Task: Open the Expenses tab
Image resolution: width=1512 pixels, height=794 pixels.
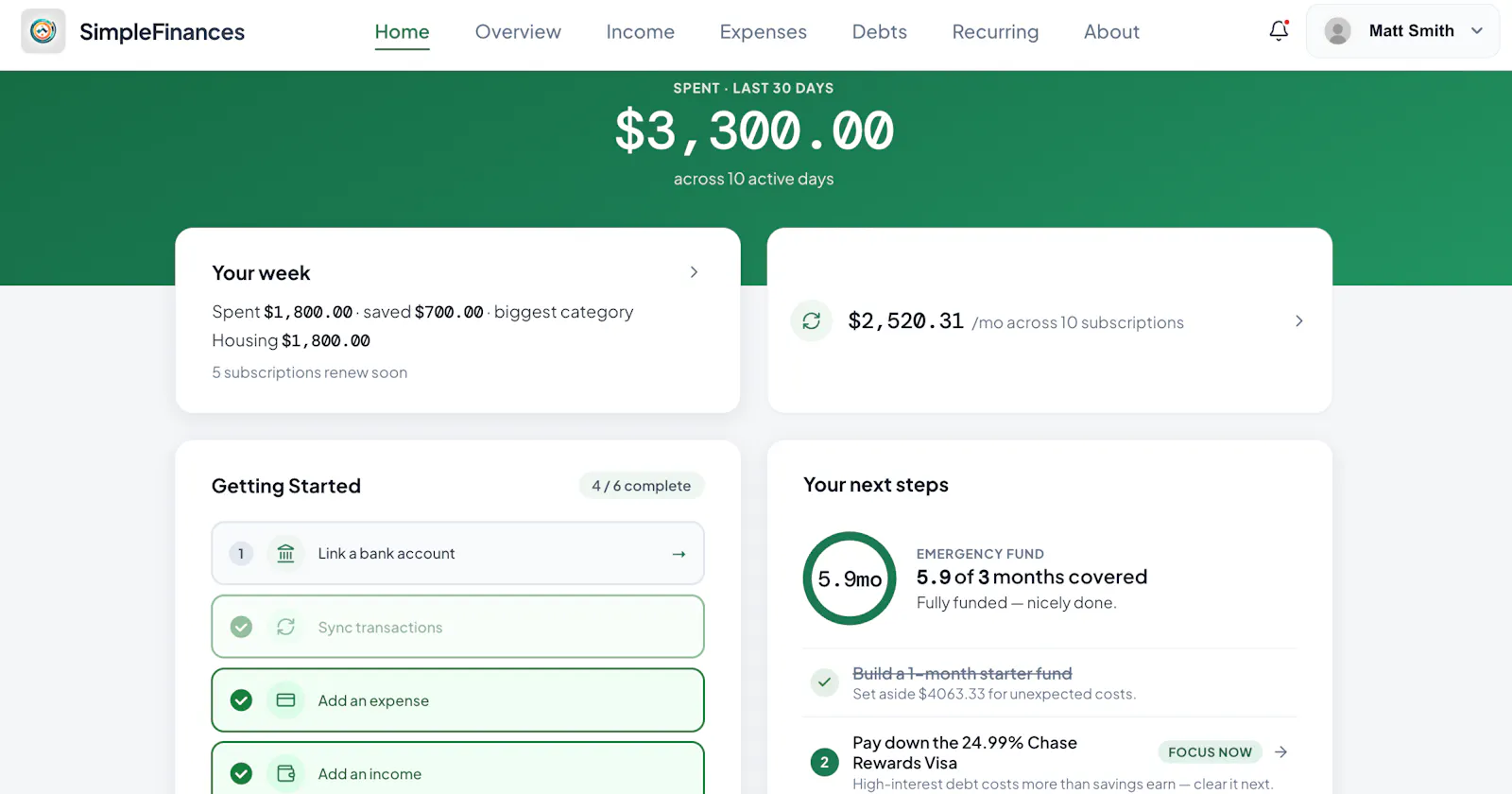Action: [x=763, y=31]
